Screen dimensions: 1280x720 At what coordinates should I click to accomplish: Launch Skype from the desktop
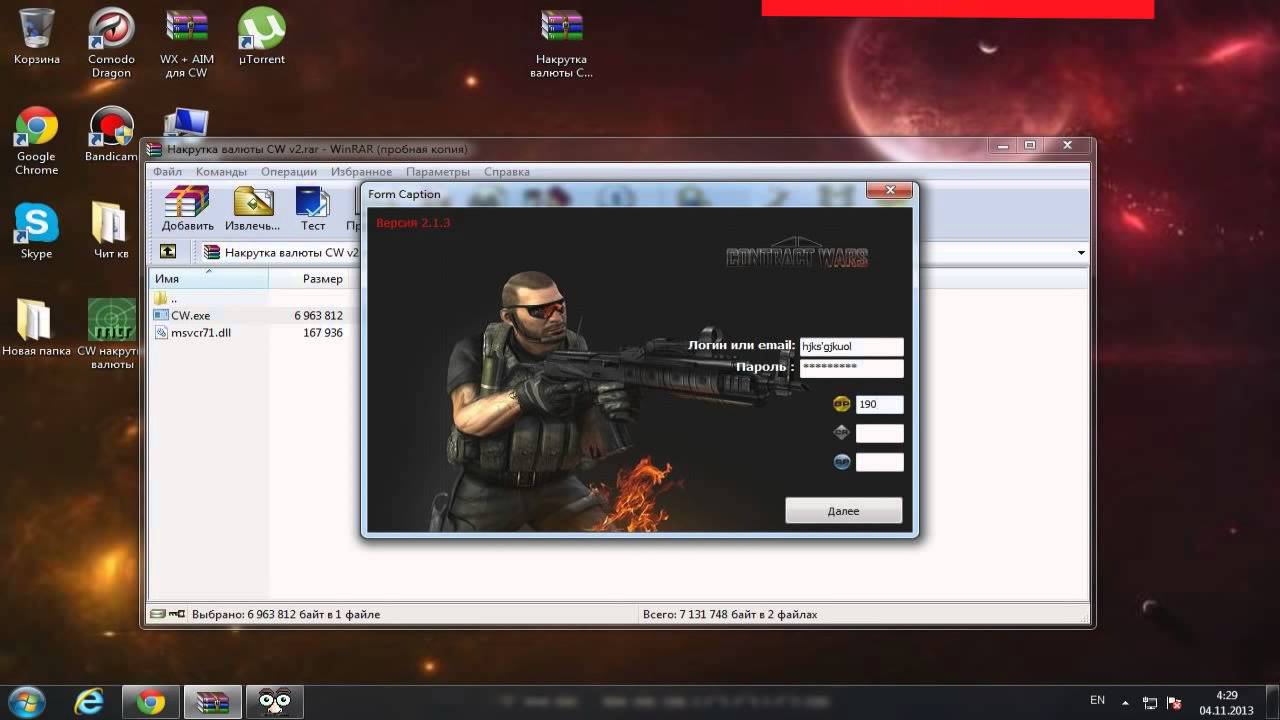[x=36, y=231]
